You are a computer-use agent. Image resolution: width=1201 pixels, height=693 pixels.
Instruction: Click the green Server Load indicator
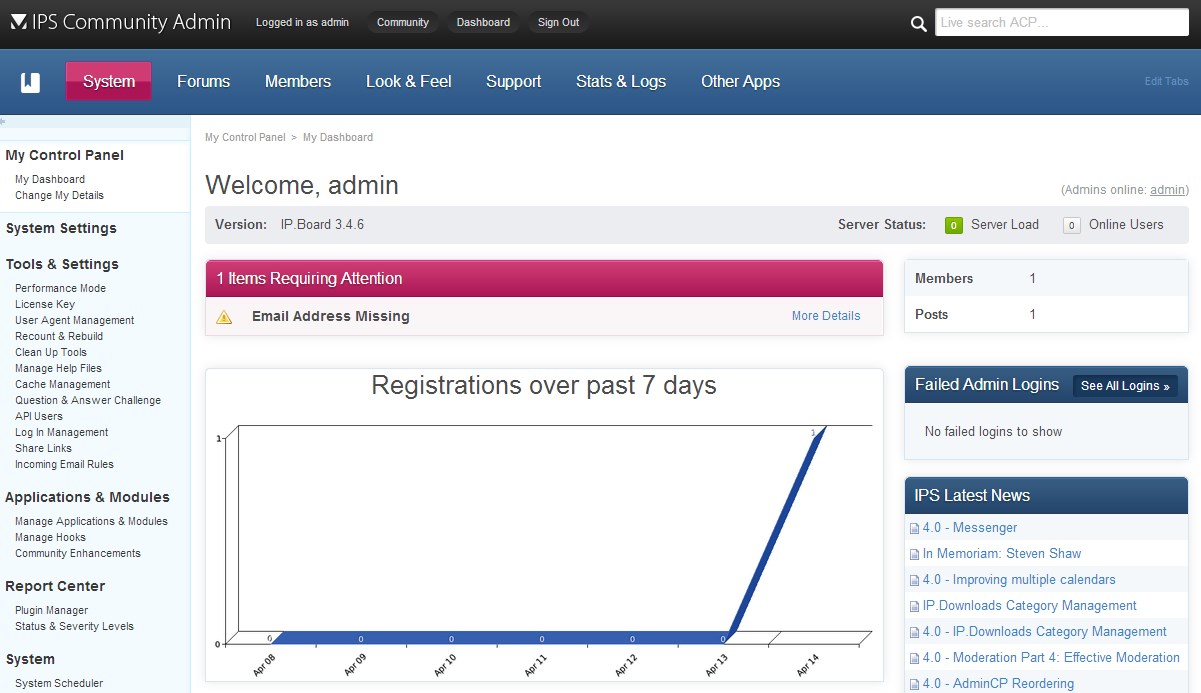(x=954, y=225)
